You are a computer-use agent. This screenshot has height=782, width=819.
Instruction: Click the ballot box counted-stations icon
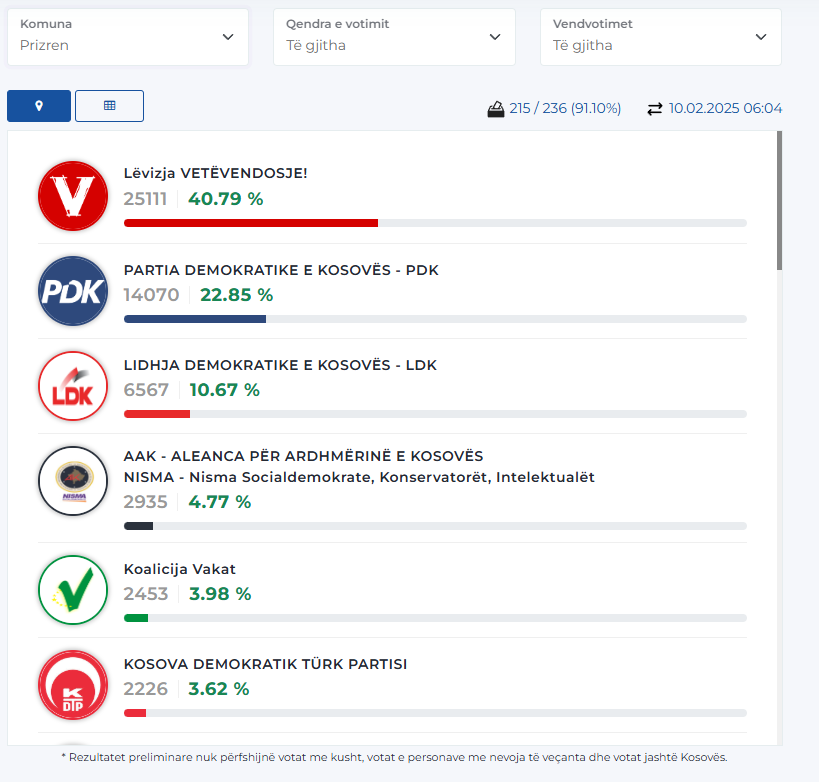tap(496, 109)
